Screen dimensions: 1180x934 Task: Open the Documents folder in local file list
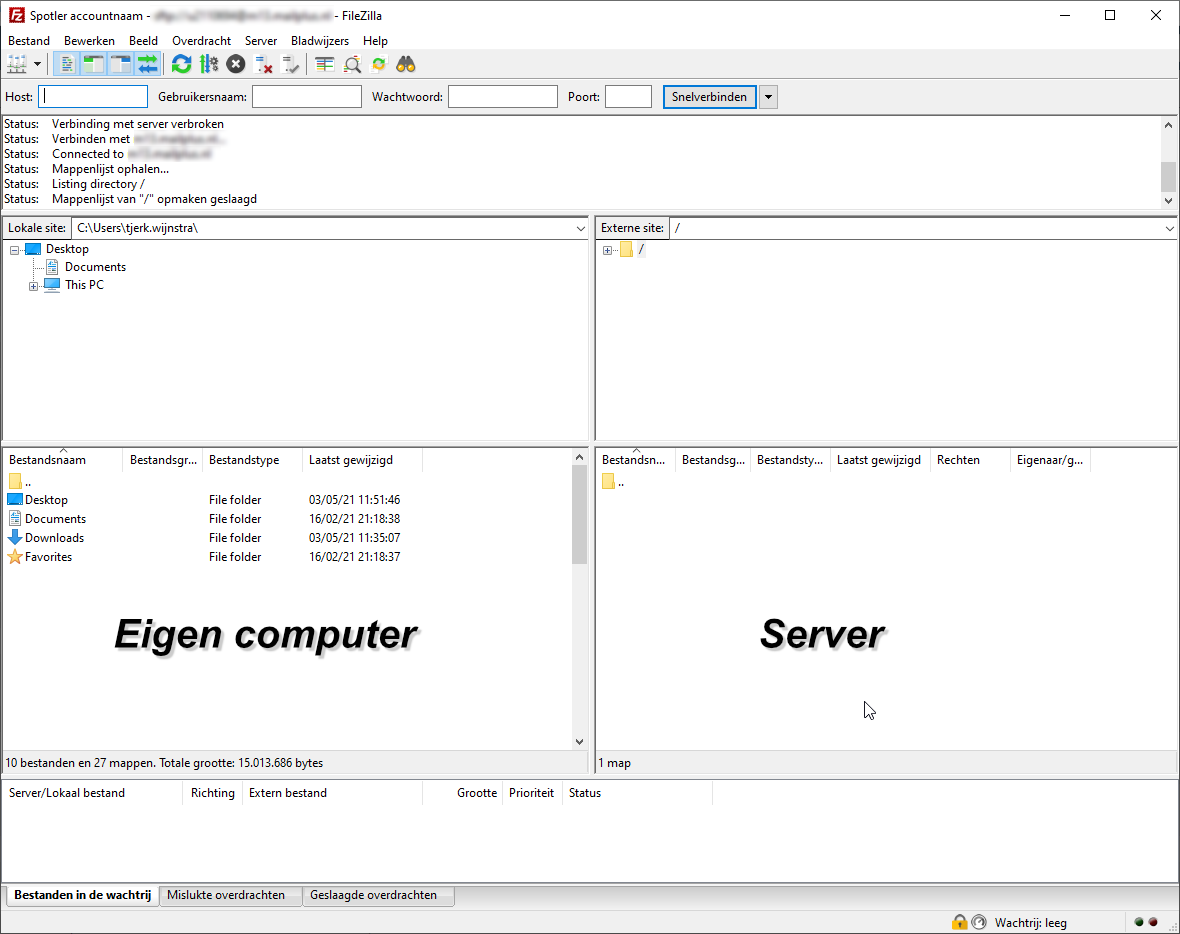pos(54,518)
